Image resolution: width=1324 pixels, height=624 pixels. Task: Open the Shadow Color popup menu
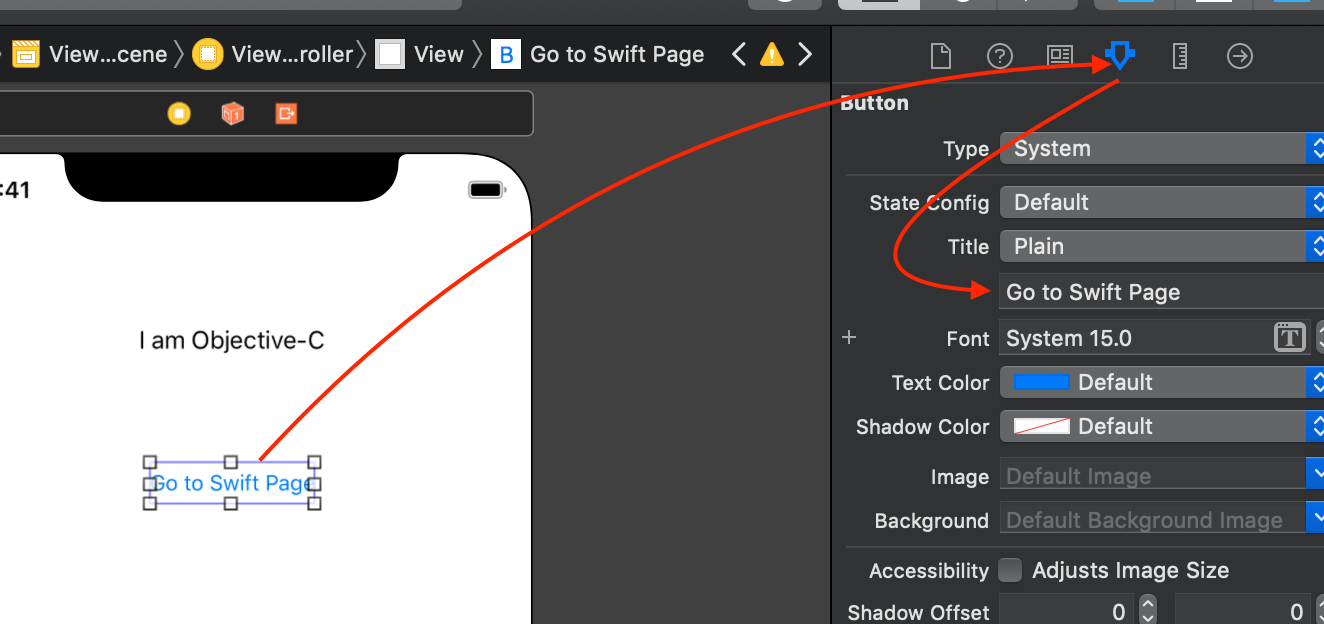coord(1161,426)
